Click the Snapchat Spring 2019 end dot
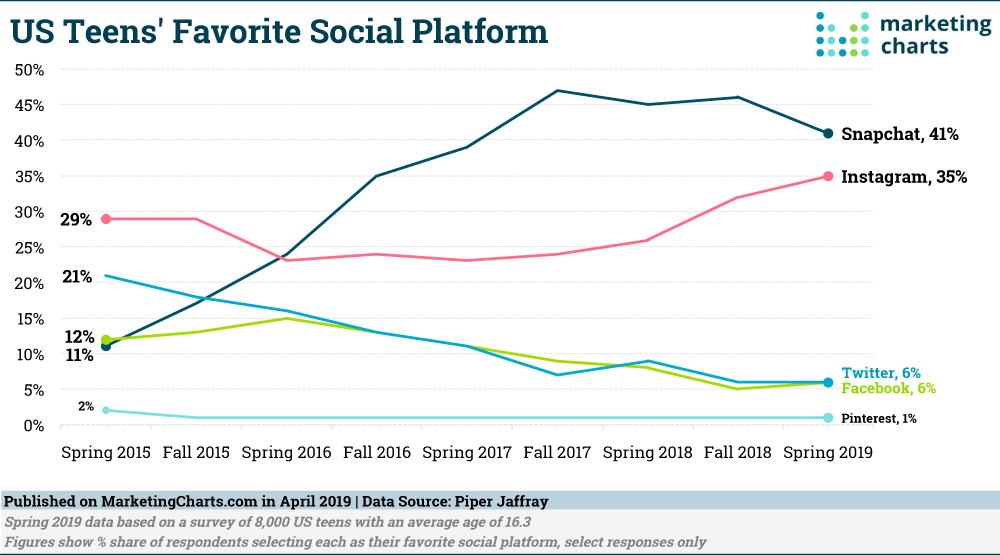 click(x=828, y=133)
